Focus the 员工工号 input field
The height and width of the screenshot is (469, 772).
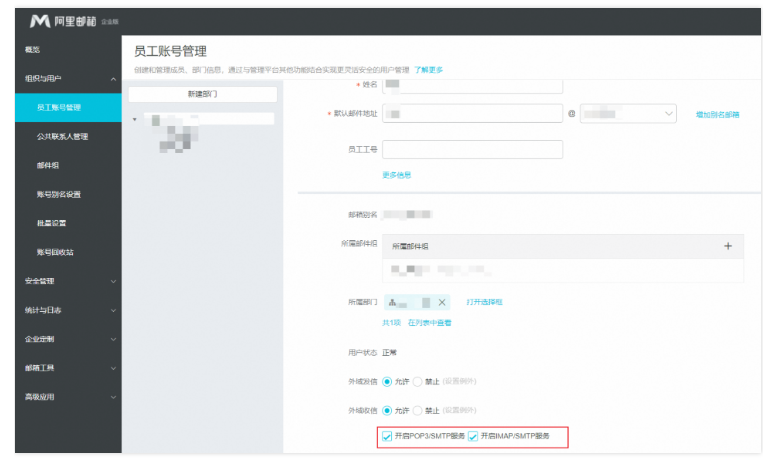tap(473, 150)
